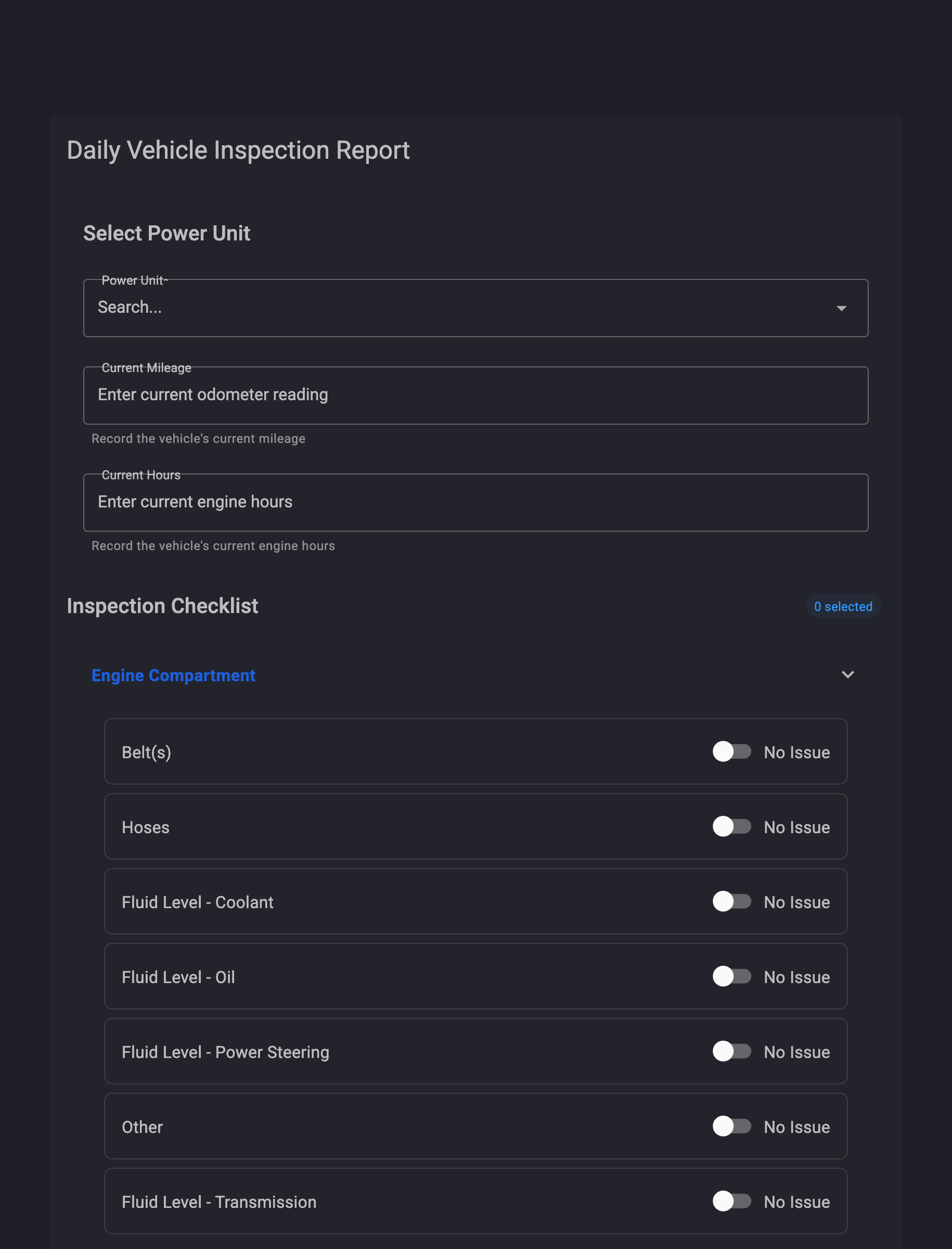Click the Current Mileage input field

475,395
